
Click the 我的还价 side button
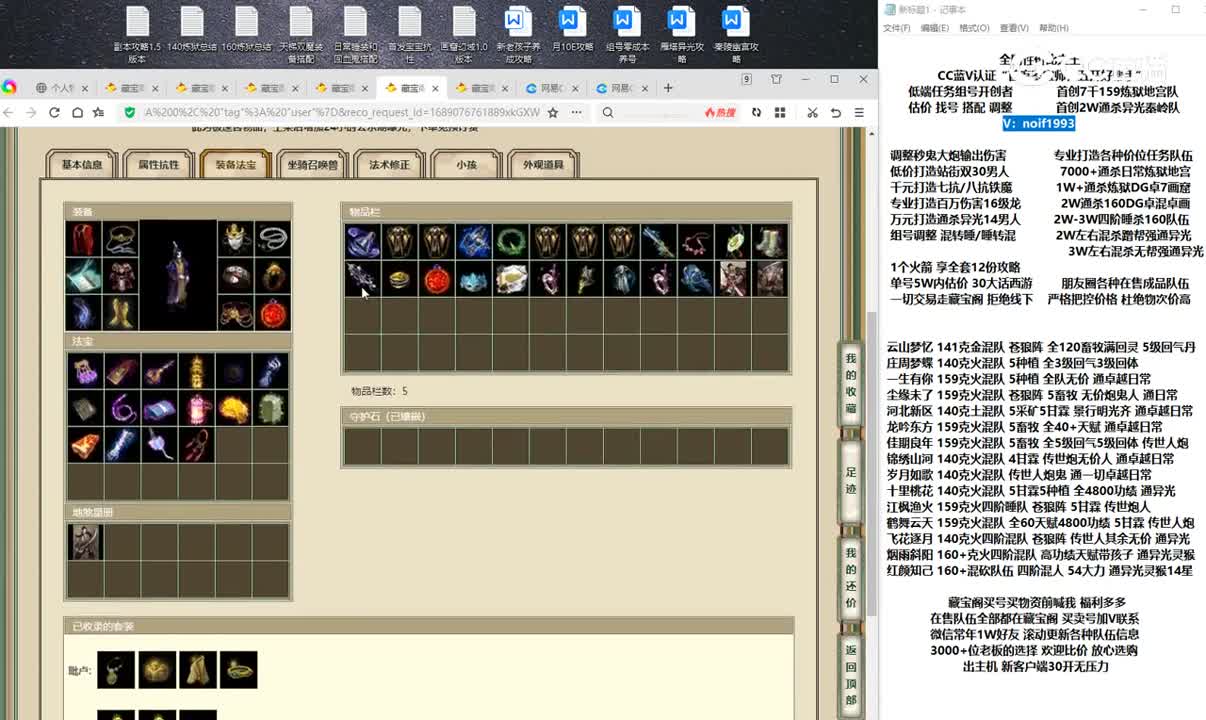click(x=851, y=578)
